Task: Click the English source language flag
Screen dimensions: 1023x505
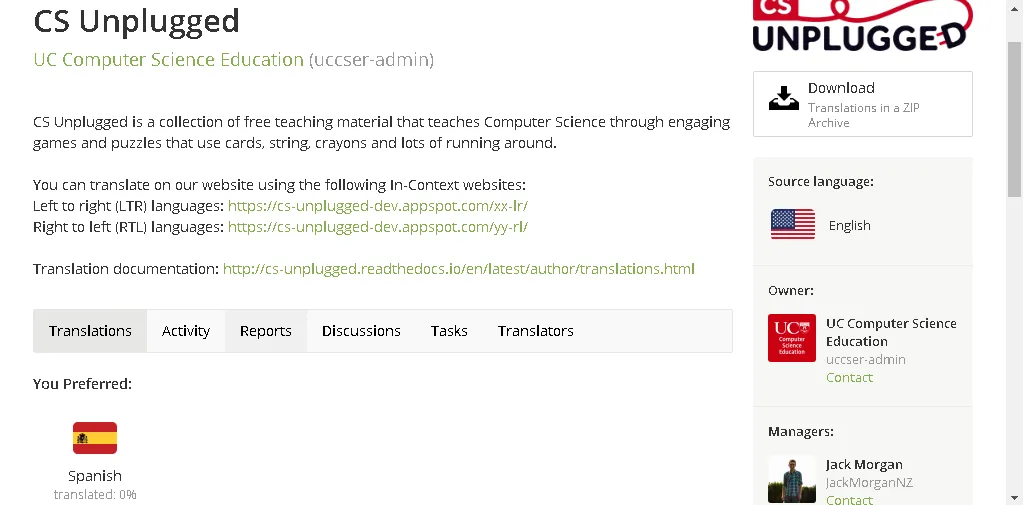Action: point(792,225)
